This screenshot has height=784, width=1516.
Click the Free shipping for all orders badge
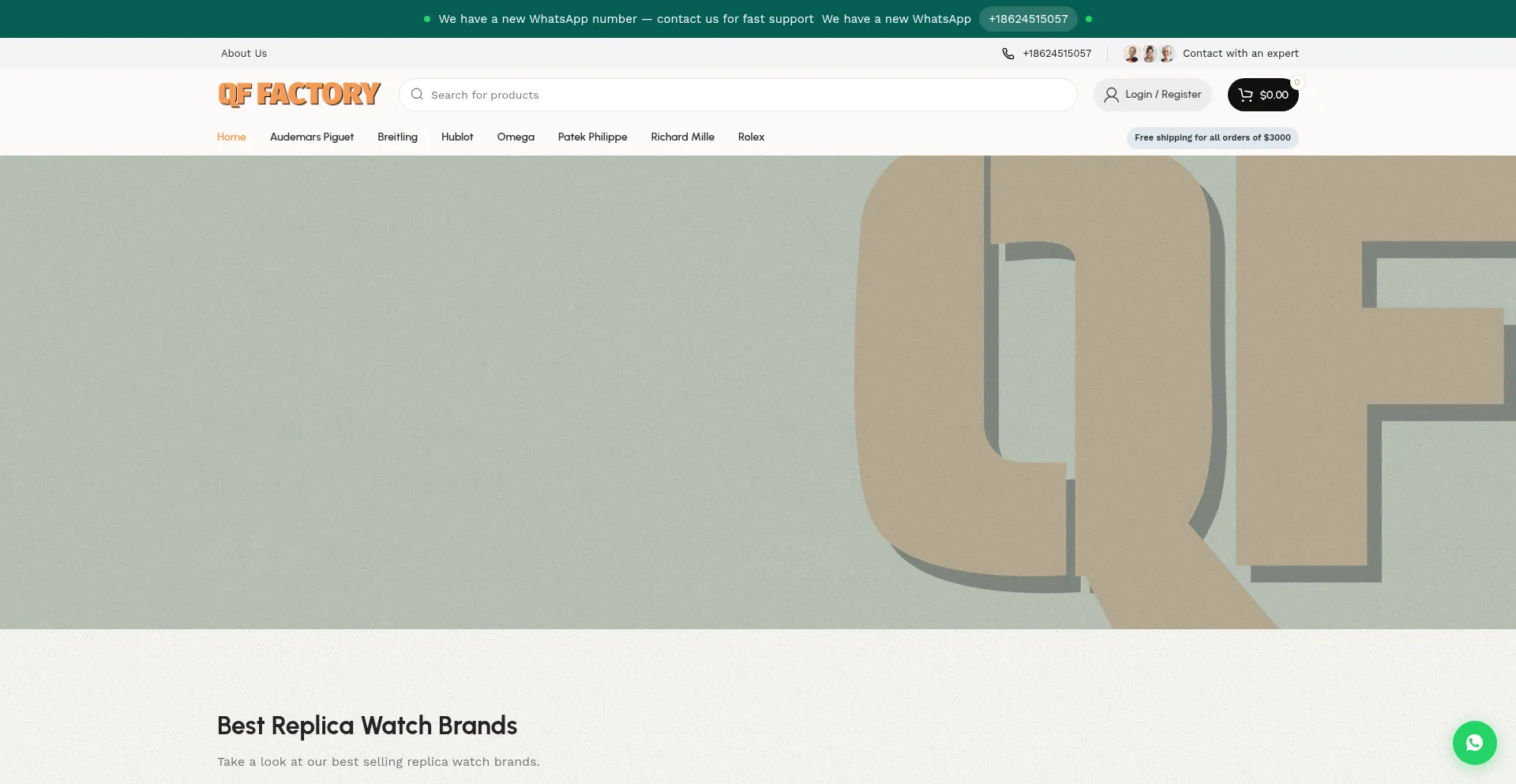click(1213, 137)
